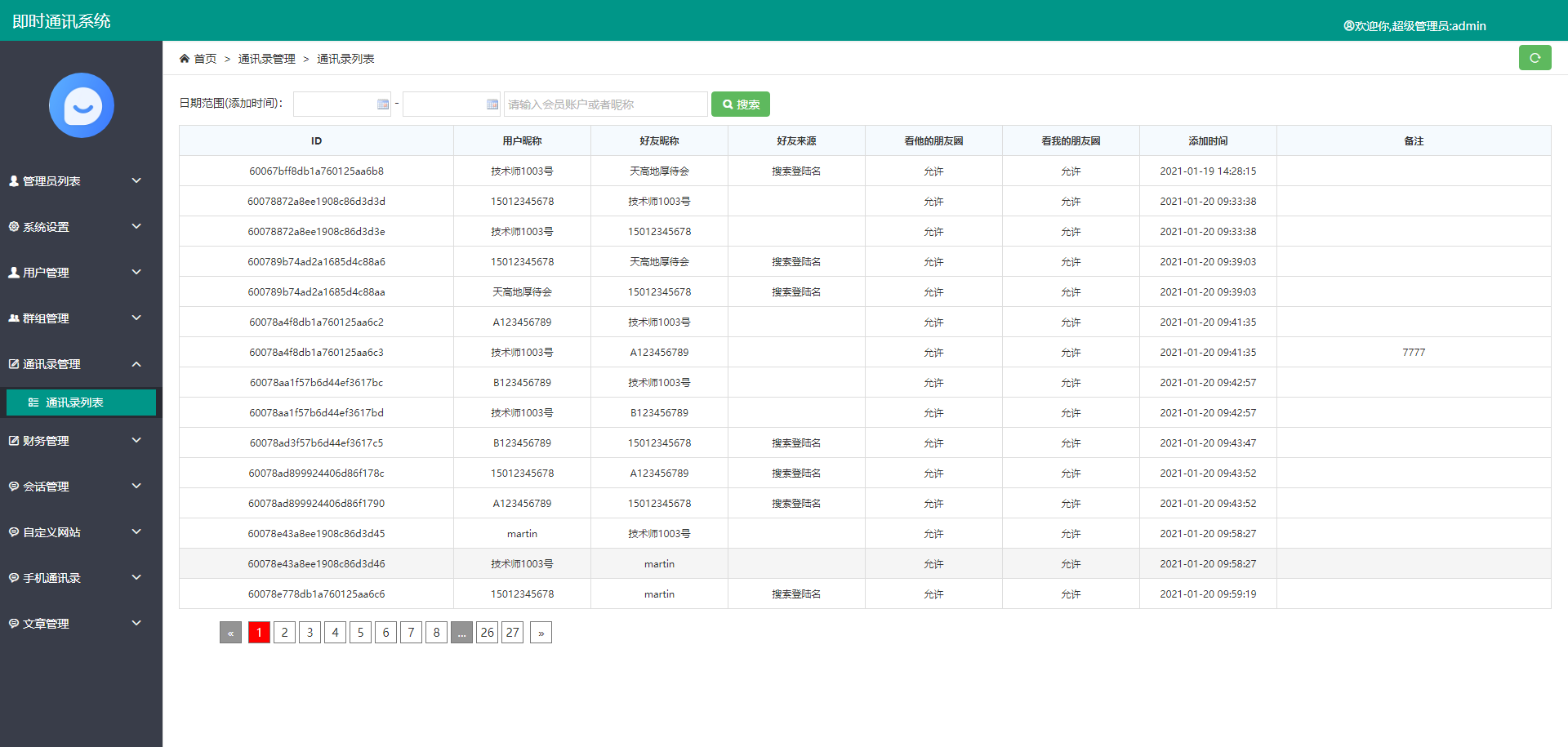The width and height of the screenshot is (1568, 747).
Task: Select 通讯录列表 in the sidebar menu
Action: [x=81, y=402]
